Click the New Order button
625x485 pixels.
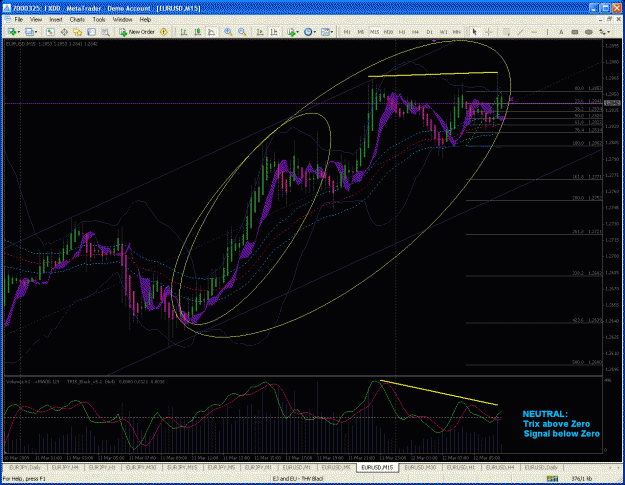[x=137, y=32]
